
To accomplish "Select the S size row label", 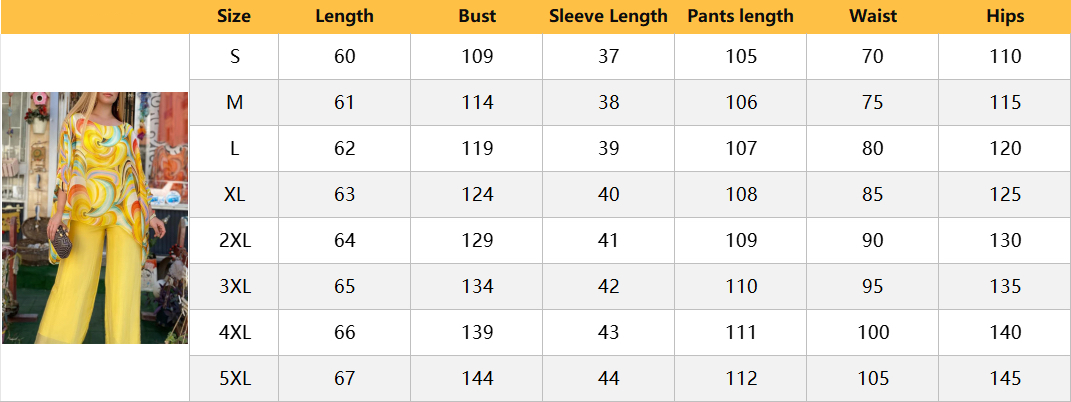I will coord(235,57).
